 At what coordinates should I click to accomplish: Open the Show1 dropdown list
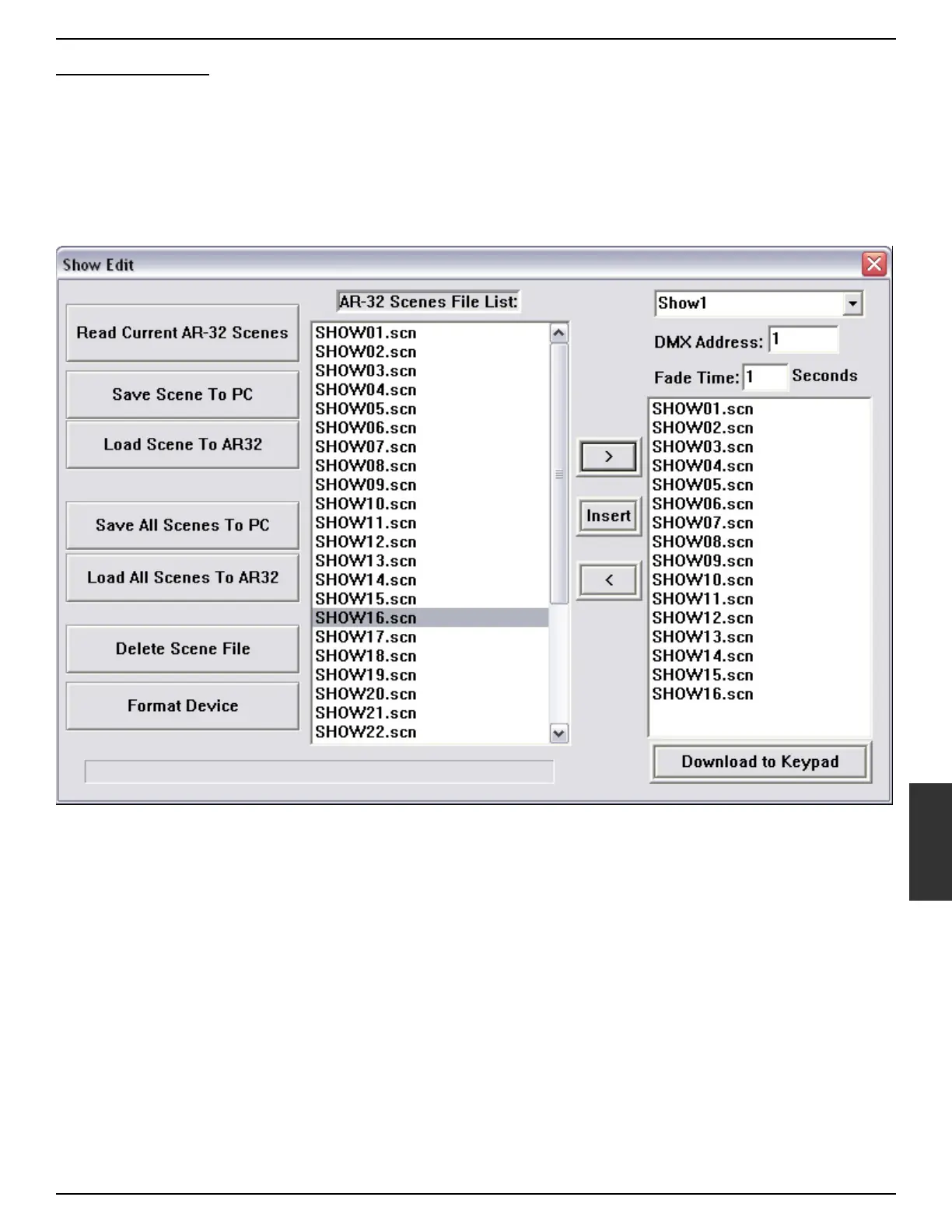(x=853, y=303)
